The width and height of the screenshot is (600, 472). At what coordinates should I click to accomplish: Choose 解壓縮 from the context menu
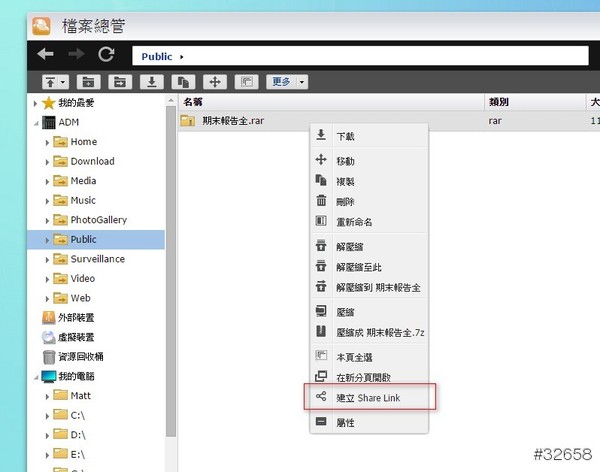(x=369, y=247)
